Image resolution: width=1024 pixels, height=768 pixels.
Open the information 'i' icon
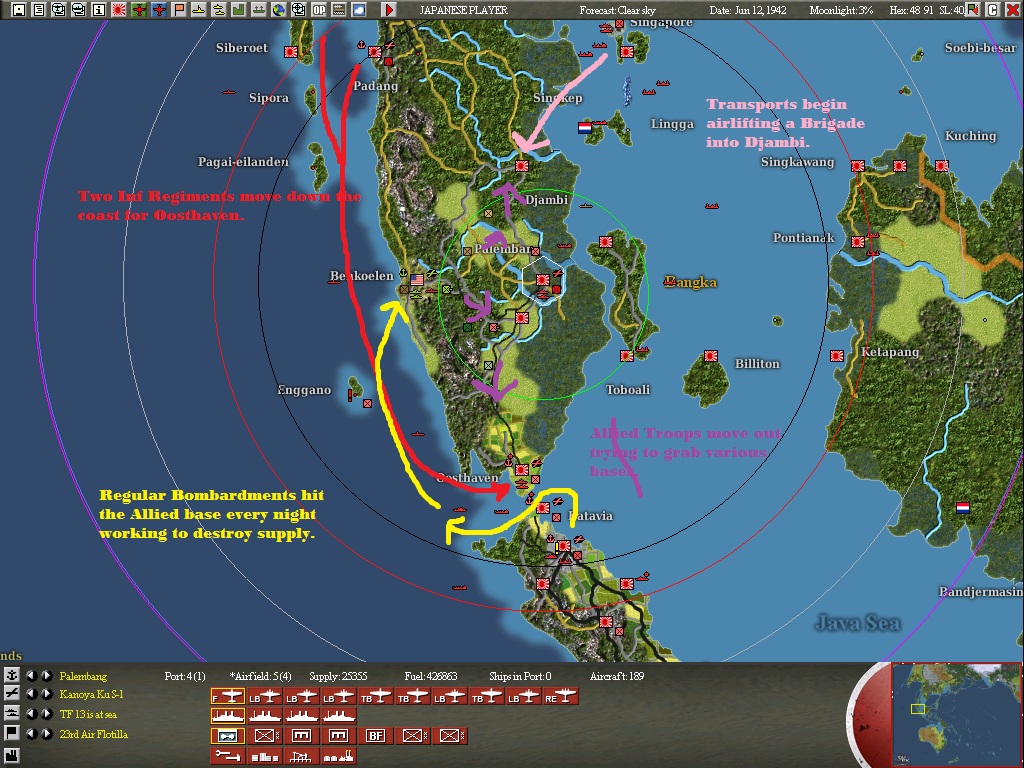(99, 10)
